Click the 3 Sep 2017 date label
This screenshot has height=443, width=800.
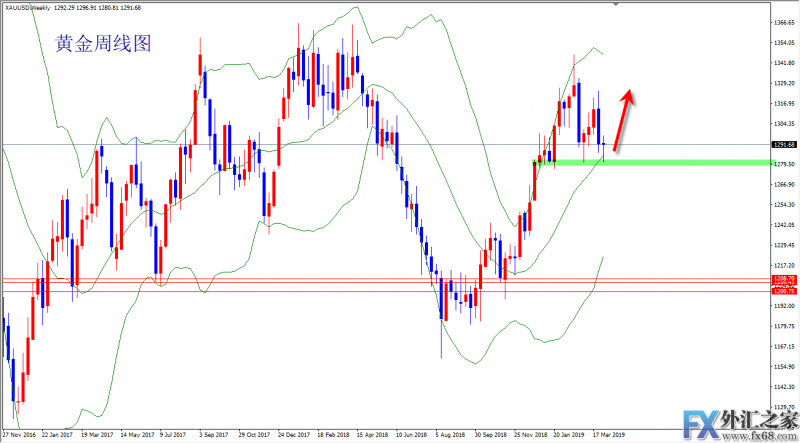(214, 436)
